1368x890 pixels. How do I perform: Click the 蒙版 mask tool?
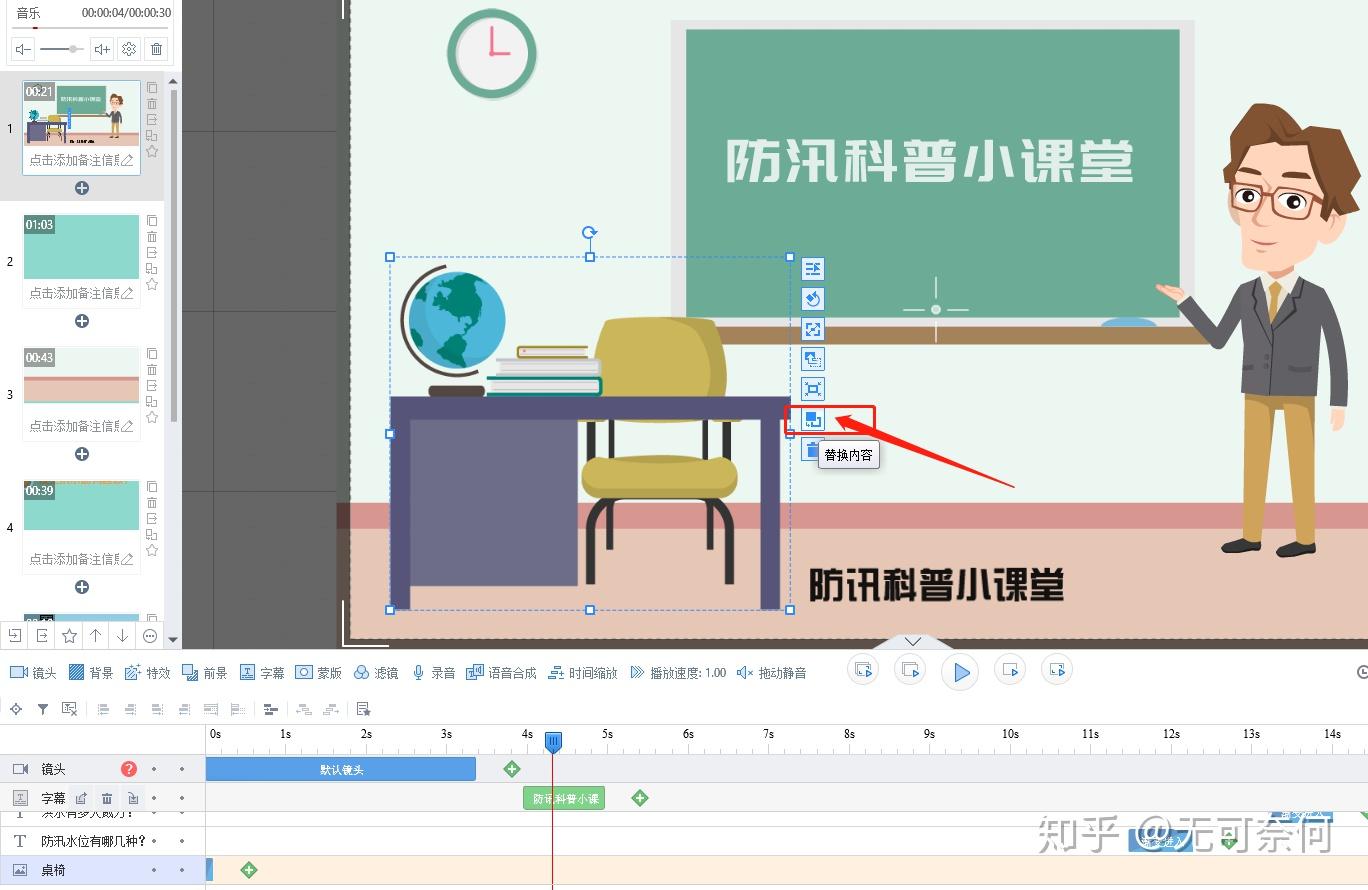(318, 673)
